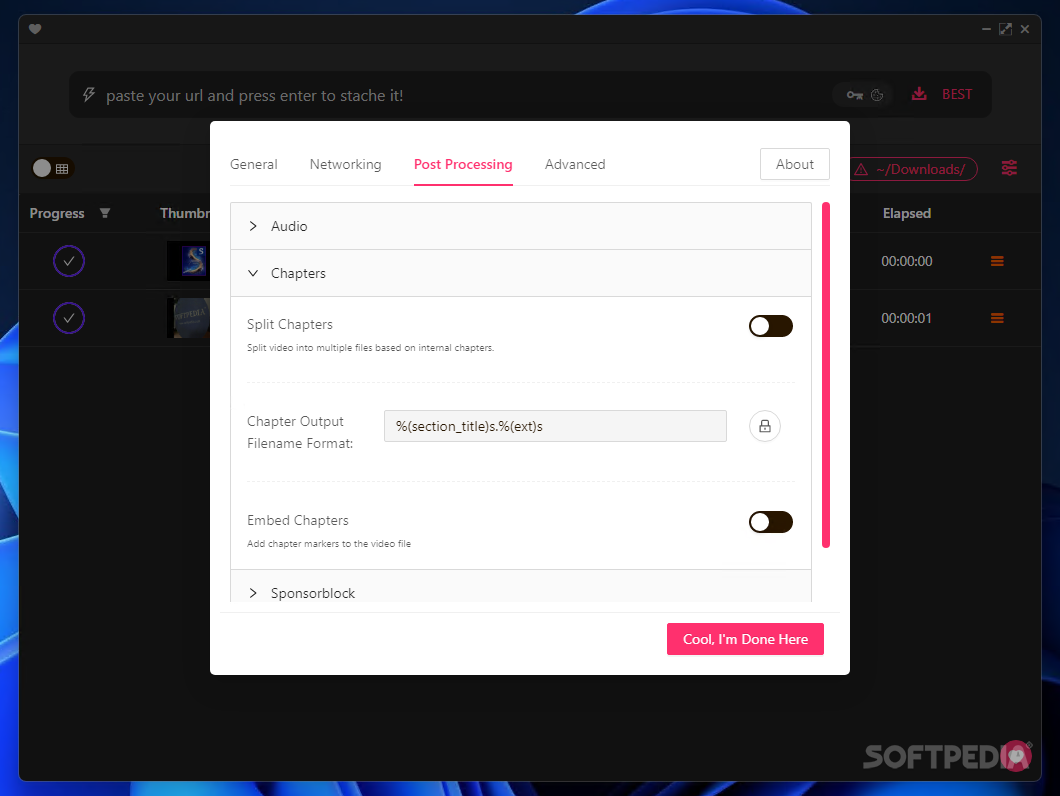
Task: Open the first download's thumbnail
Action: 189,261
